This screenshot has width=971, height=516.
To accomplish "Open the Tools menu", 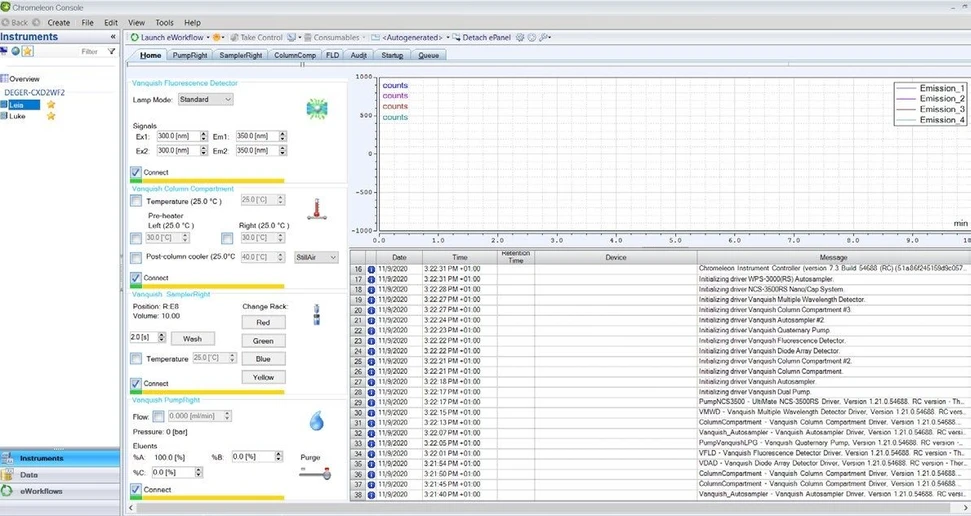I will click(164, 22).
